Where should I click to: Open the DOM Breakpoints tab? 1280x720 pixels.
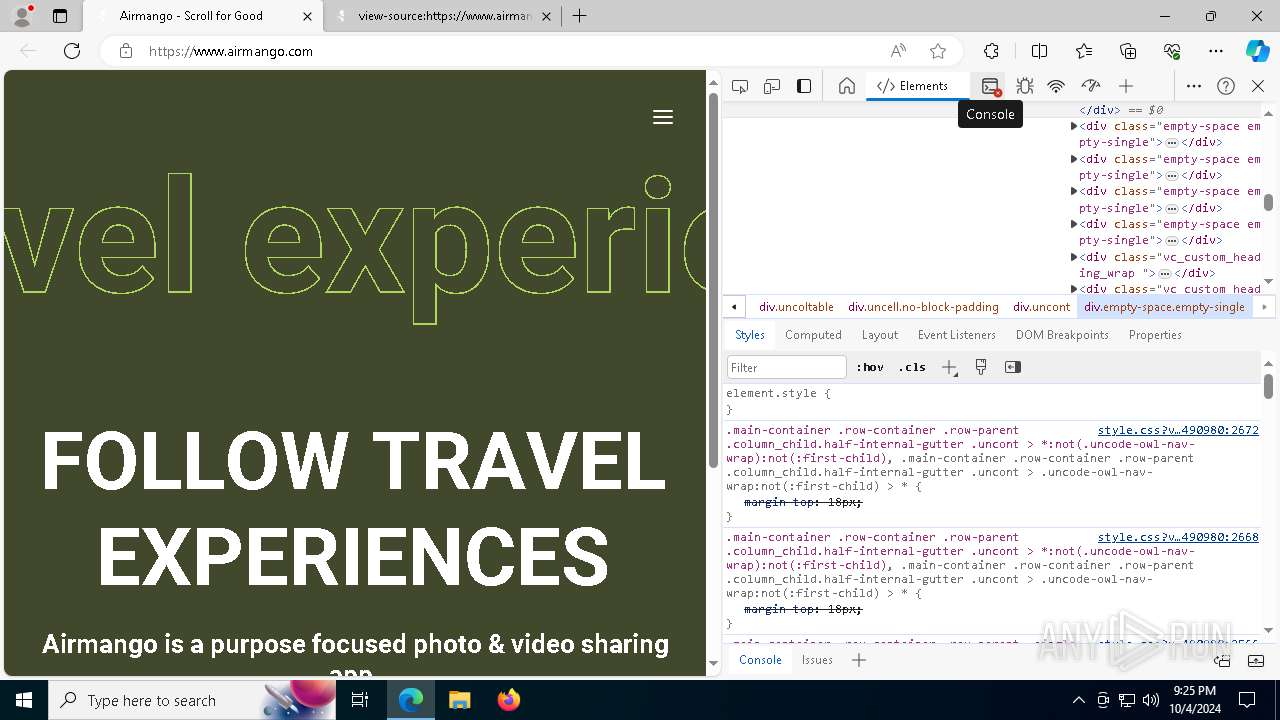pyautogui.click(x=1062, y=335)
